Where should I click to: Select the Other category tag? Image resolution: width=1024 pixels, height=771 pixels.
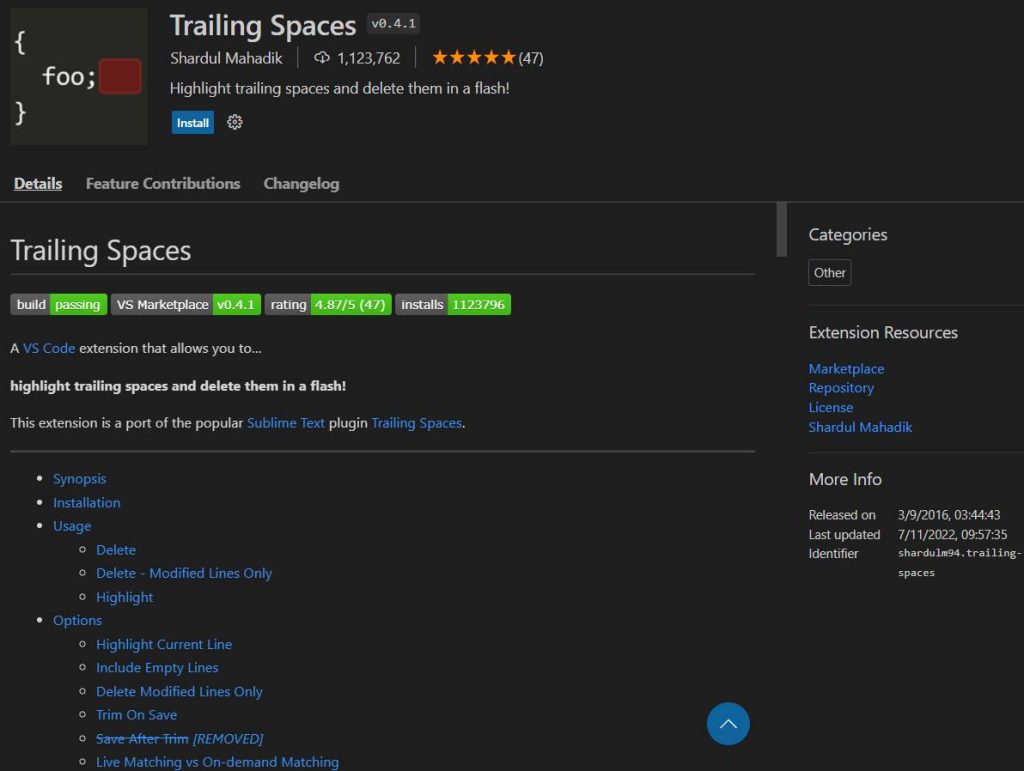click(x=829, y=272)
